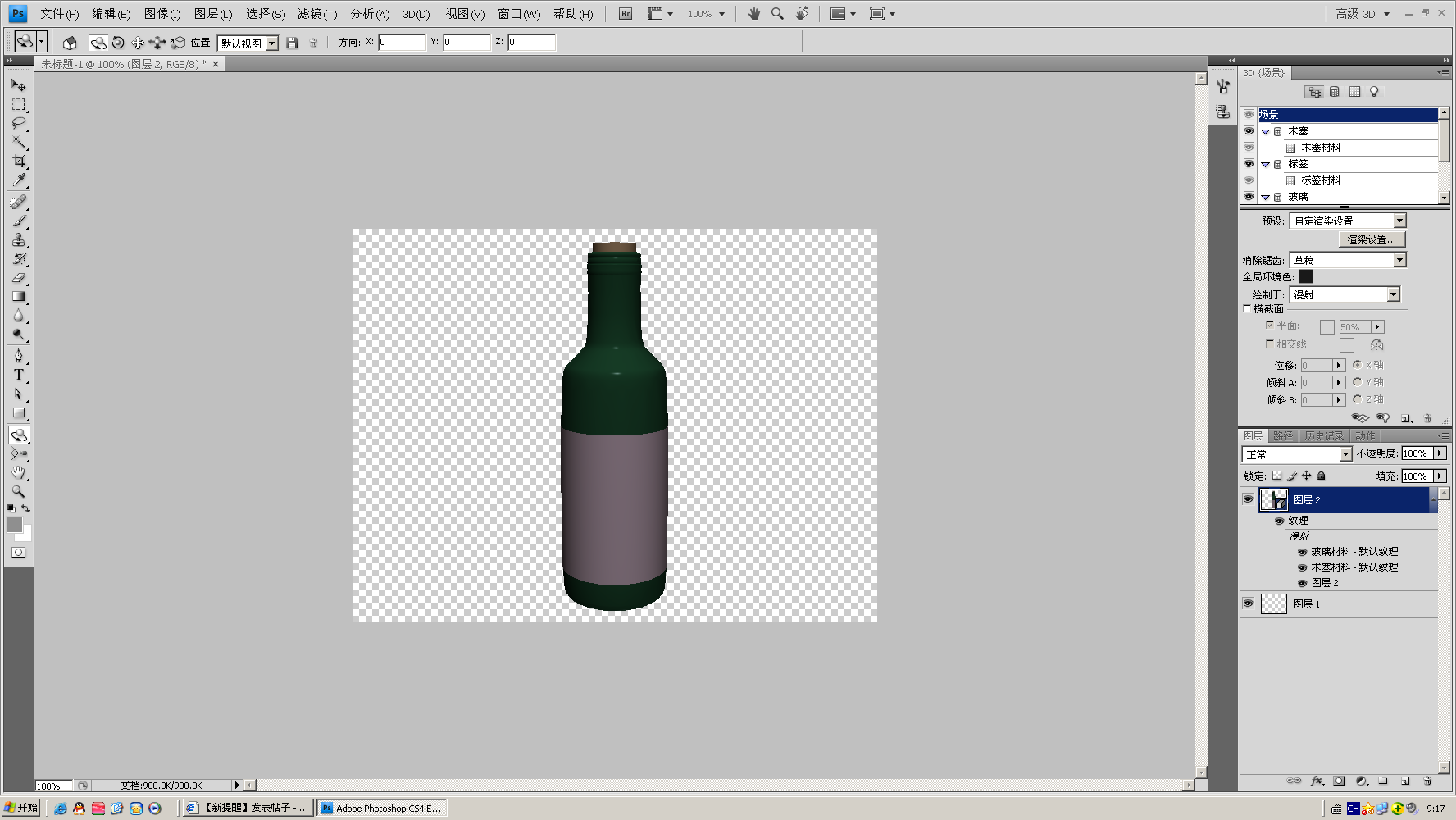Viewport: 1456px width, 820px height.
Task: Show light filter in 3D panel
Action: click(x=1375, y=92)
